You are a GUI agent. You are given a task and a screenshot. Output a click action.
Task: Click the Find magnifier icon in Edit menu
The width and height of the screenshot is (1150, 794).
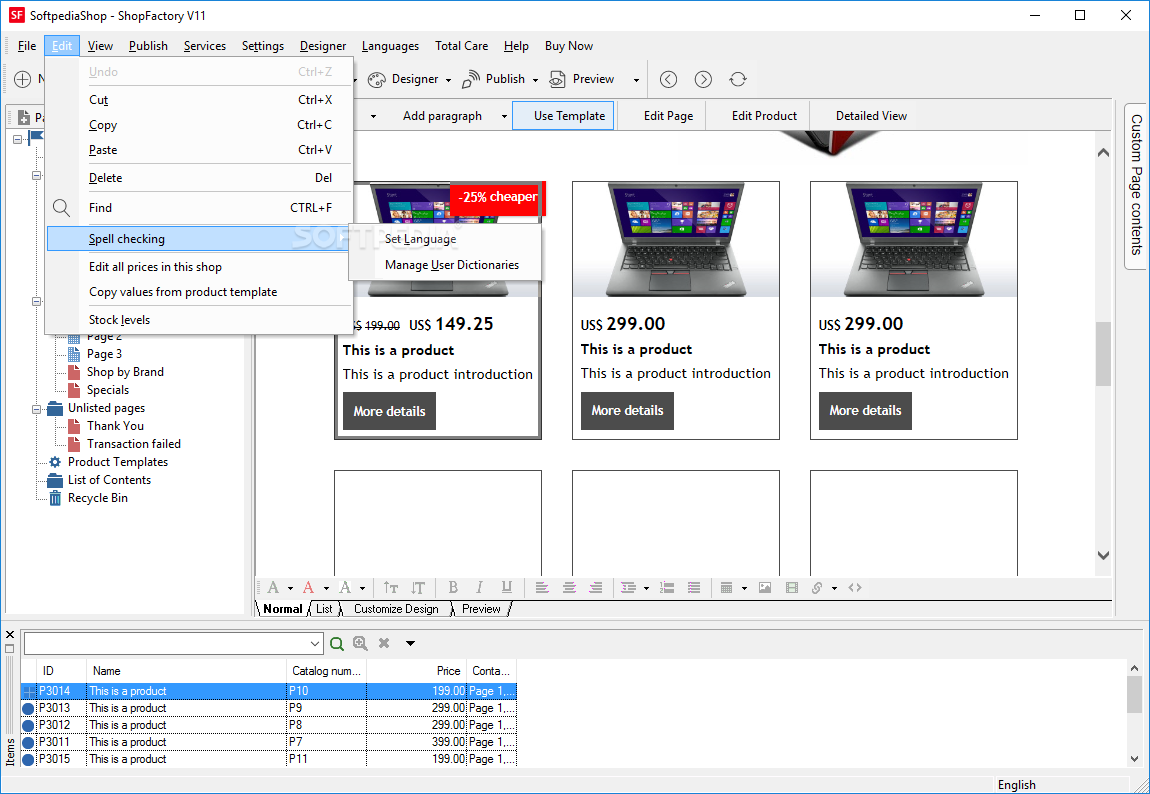pyautogui.click(x=62, y=208)
